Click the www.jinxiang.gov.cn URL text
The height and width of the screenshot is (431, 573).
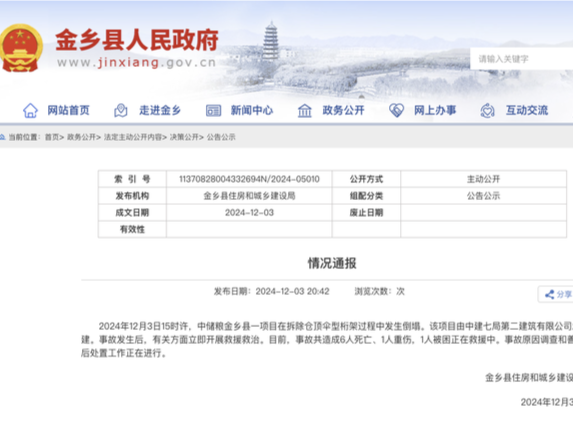tap(137, 63)
